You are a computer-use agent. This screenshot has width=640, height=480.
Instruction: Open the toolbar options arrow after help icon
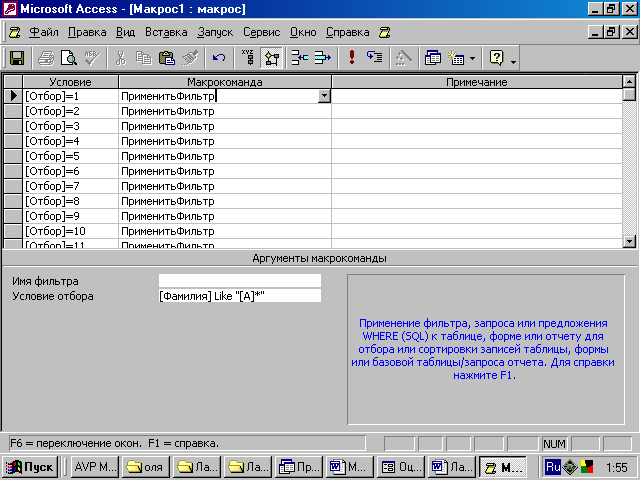tap(513, 61)
